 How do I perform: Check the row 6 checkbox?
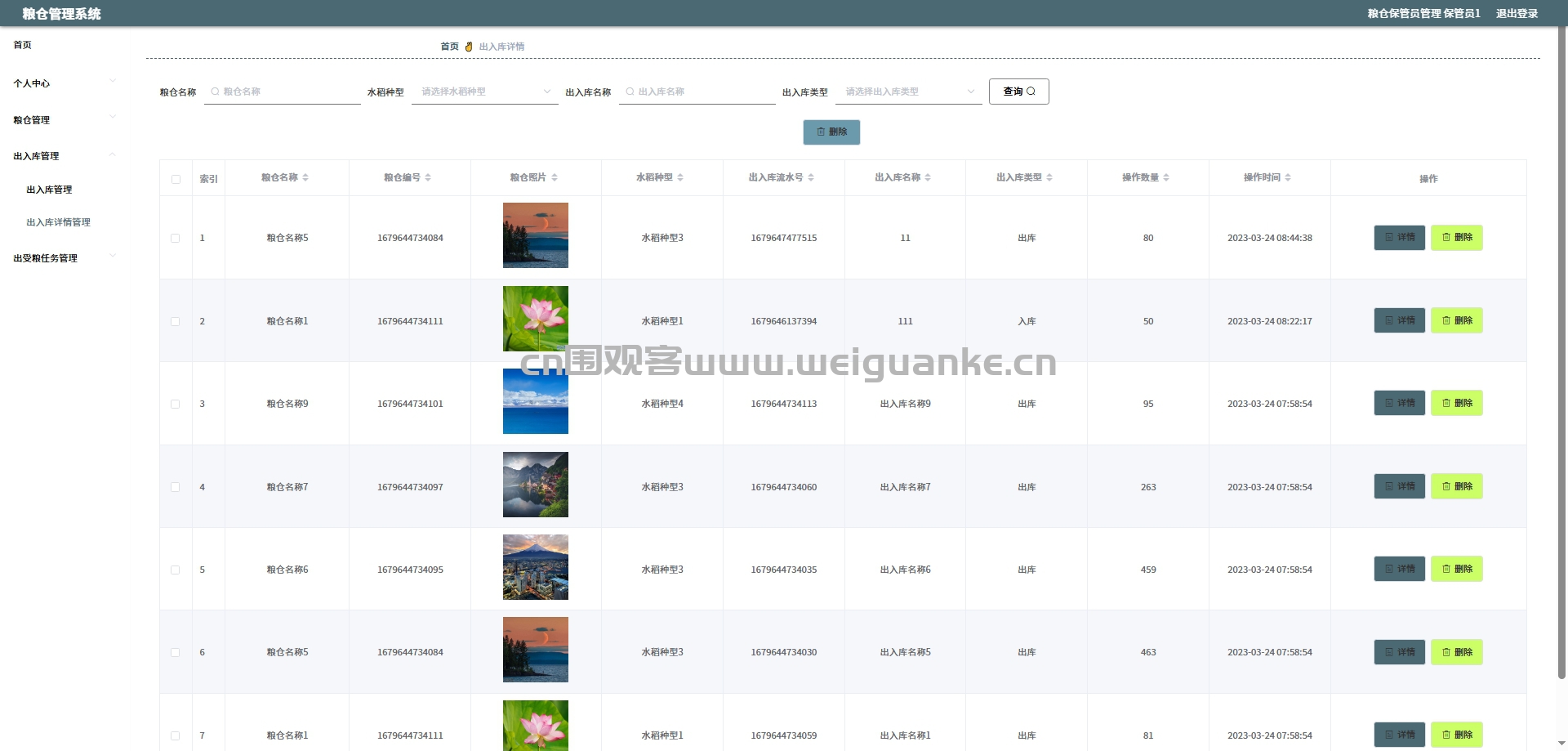pyautogui.click(x=175, y=652)
